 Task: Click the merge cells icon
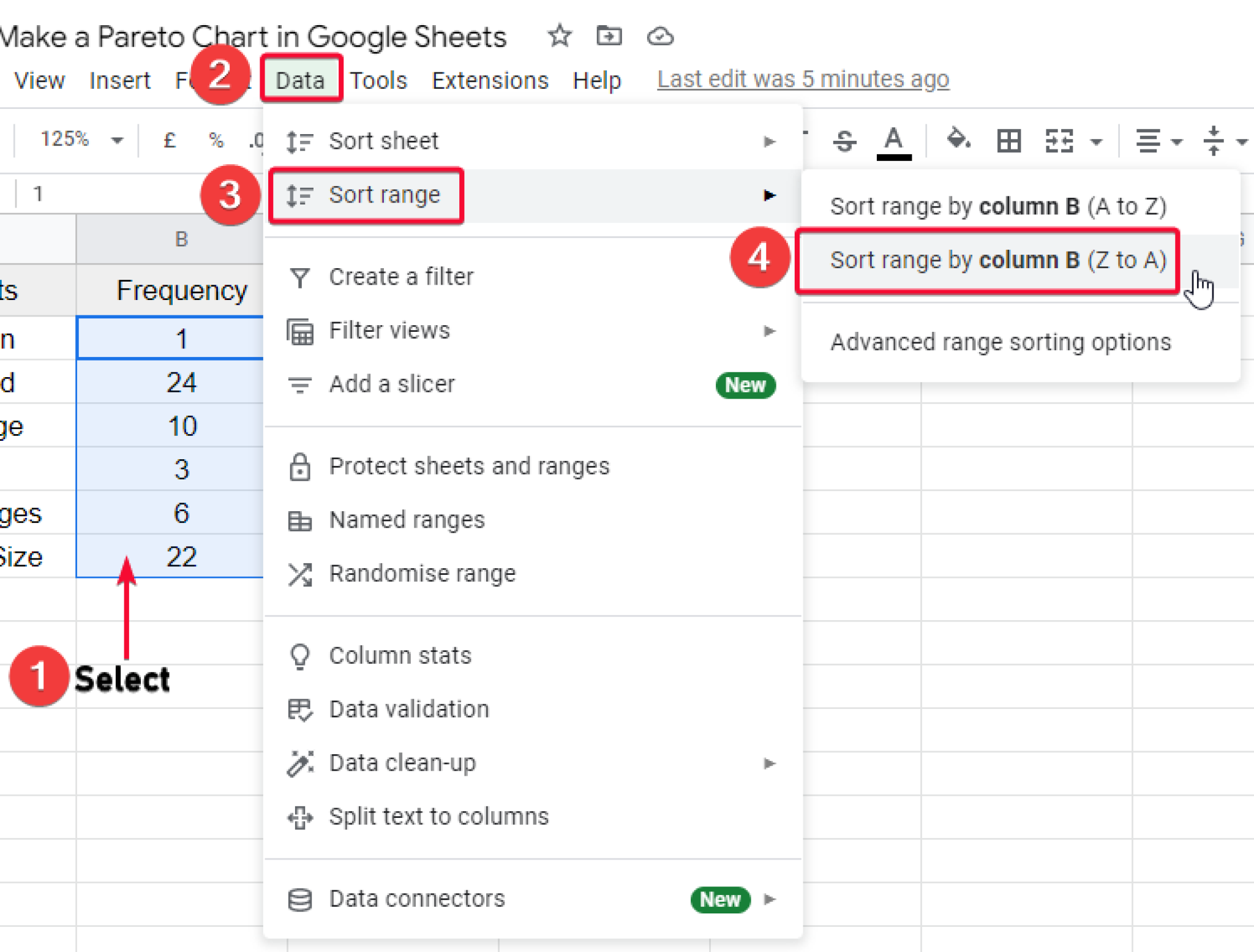(1059, 141)
